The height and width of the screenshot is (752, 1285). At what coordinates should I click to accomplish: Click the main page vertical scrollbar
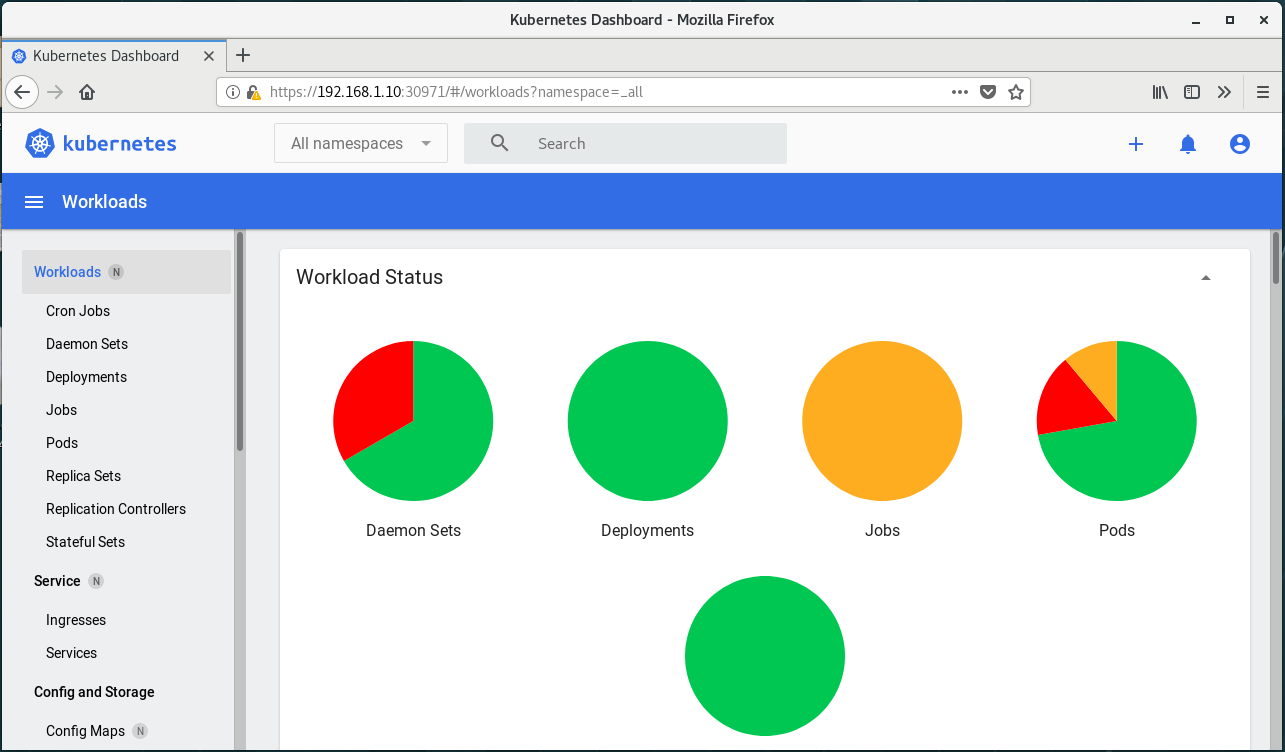(x=1275, y=258)
